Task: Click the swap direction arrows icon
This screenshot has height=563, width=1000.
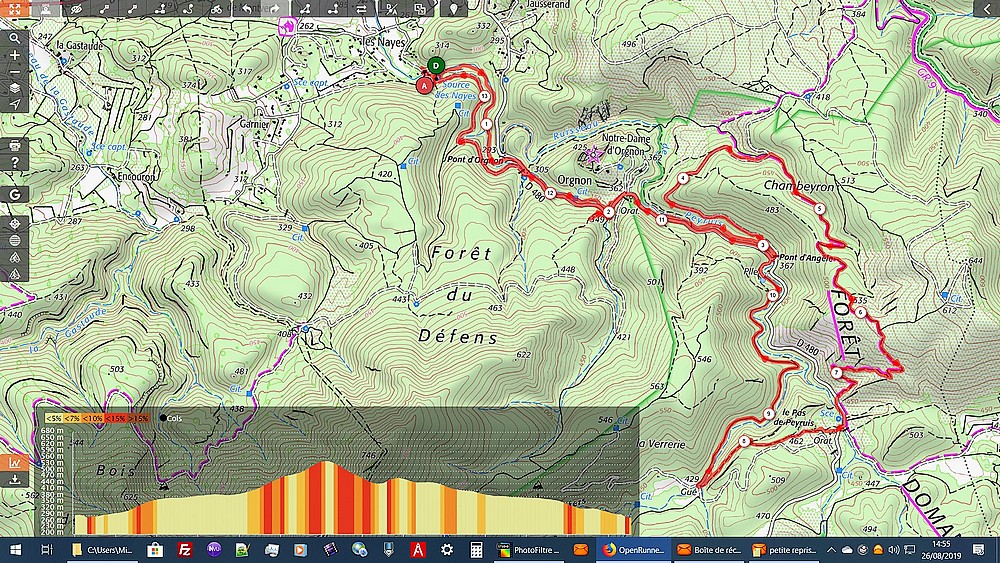Action: (x=362, y=8)
